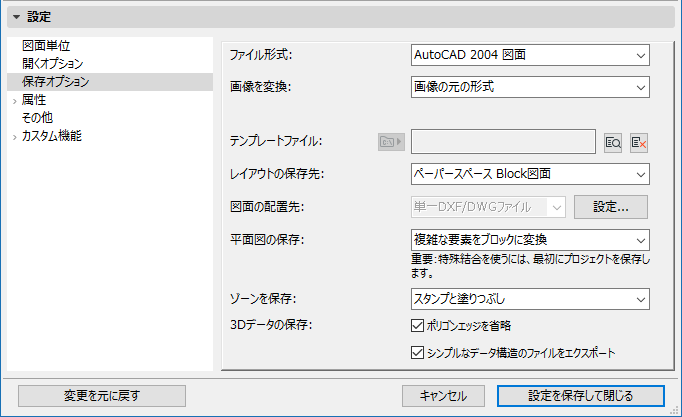Screen dimensions: 682x417
Task: Browse for template file with magnifier icon
Action: point(613,142)
